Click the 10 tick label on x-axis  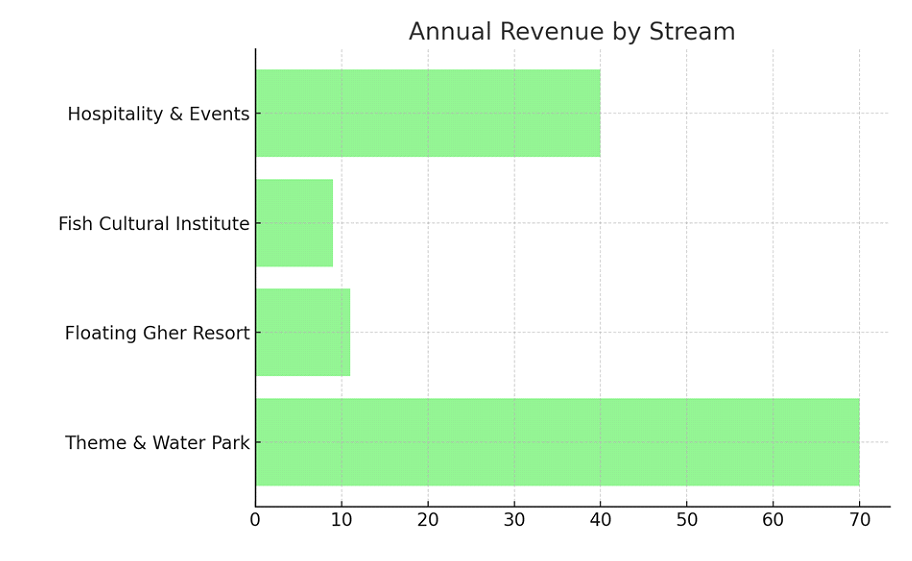[341, 520]
